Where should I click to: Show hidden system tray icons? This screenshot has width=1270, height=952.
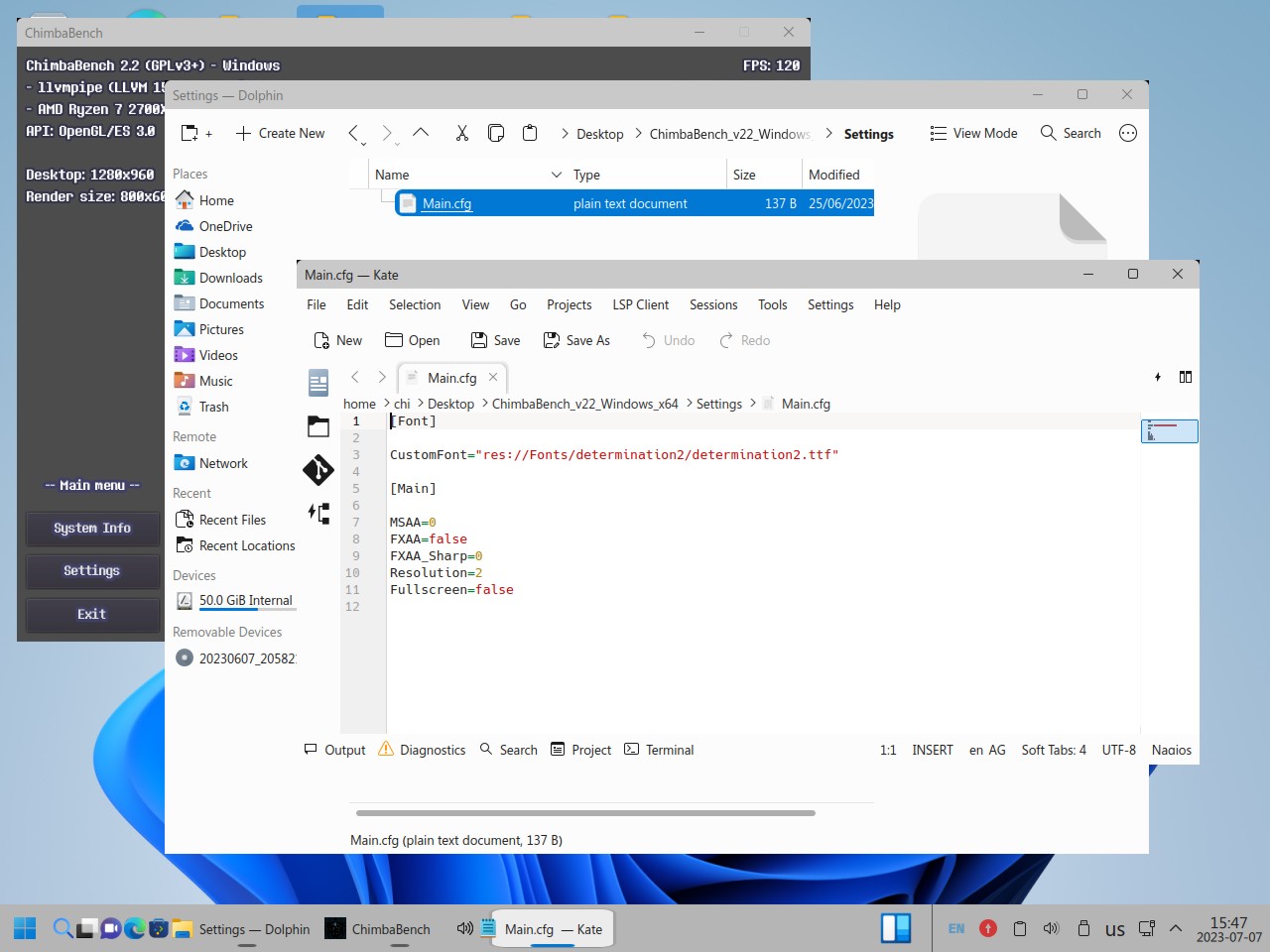point(1176,928)
